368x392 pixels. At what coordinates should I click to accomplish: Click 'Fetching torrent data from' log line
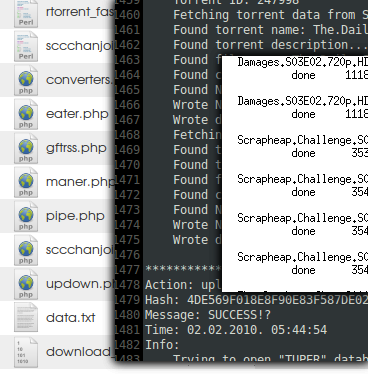click(x=270, y=15)
